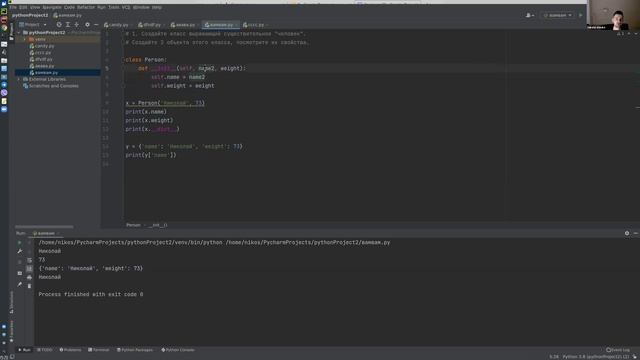640x360 pixels.
Task: Click the rerun icon in Run panel
Action: coord(20,242)
